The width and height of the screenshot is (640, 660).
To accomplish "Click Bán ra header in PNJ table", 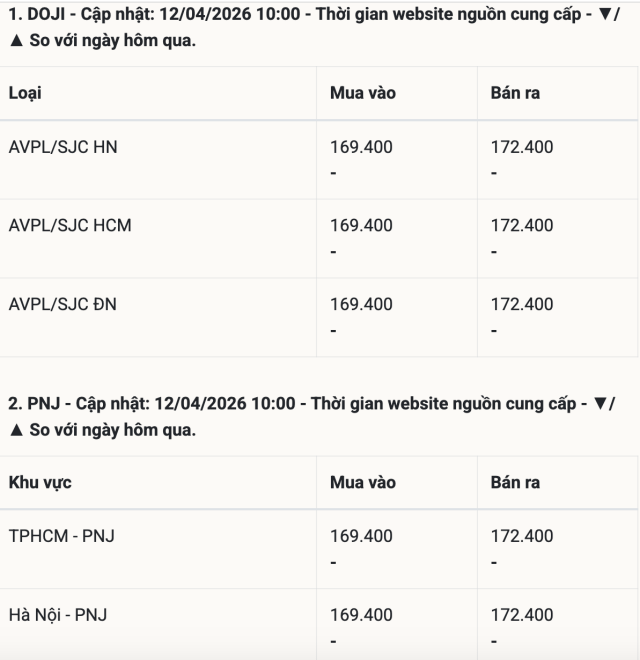I will pos(515,482).
